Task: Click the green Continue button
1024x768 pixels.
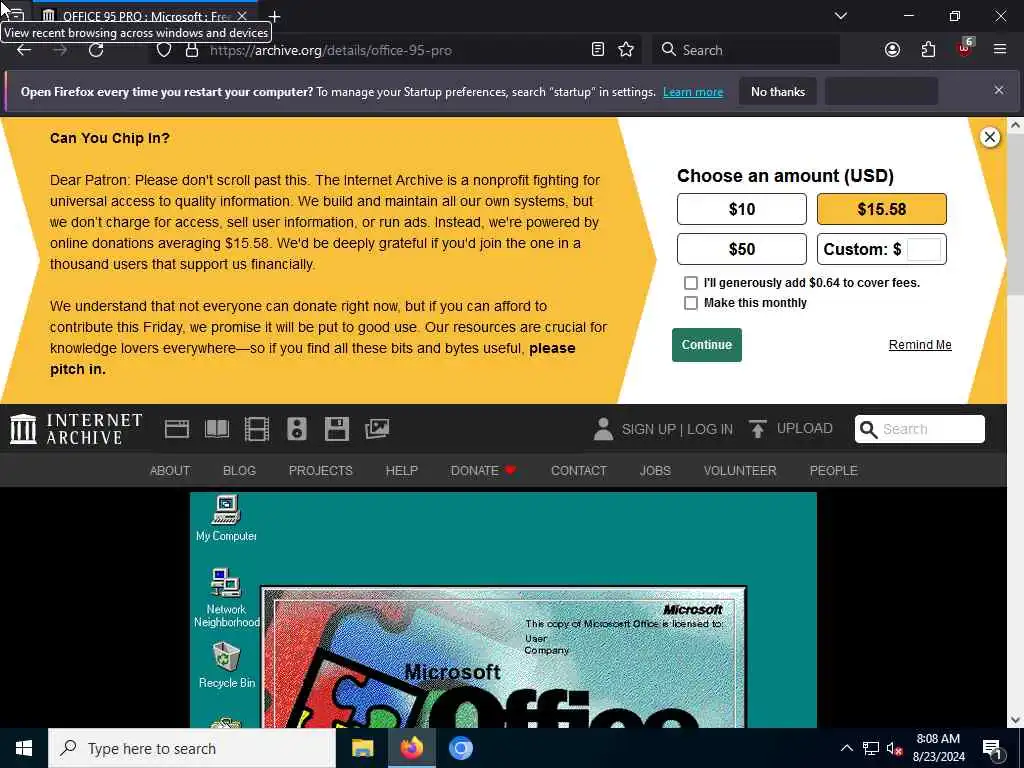Action: click(707, 345)
